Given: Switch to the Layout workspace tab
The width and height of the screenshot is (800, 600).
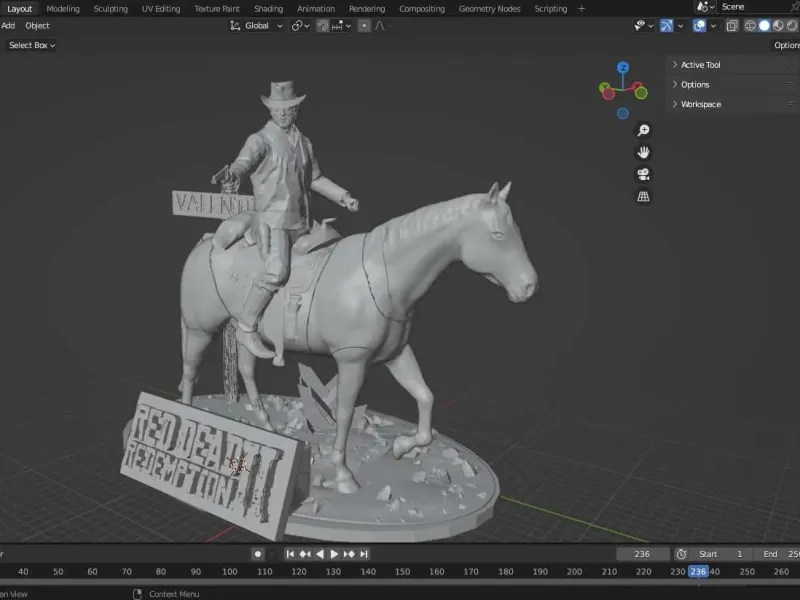Looking at the screenshot, I should click(19, 9).
